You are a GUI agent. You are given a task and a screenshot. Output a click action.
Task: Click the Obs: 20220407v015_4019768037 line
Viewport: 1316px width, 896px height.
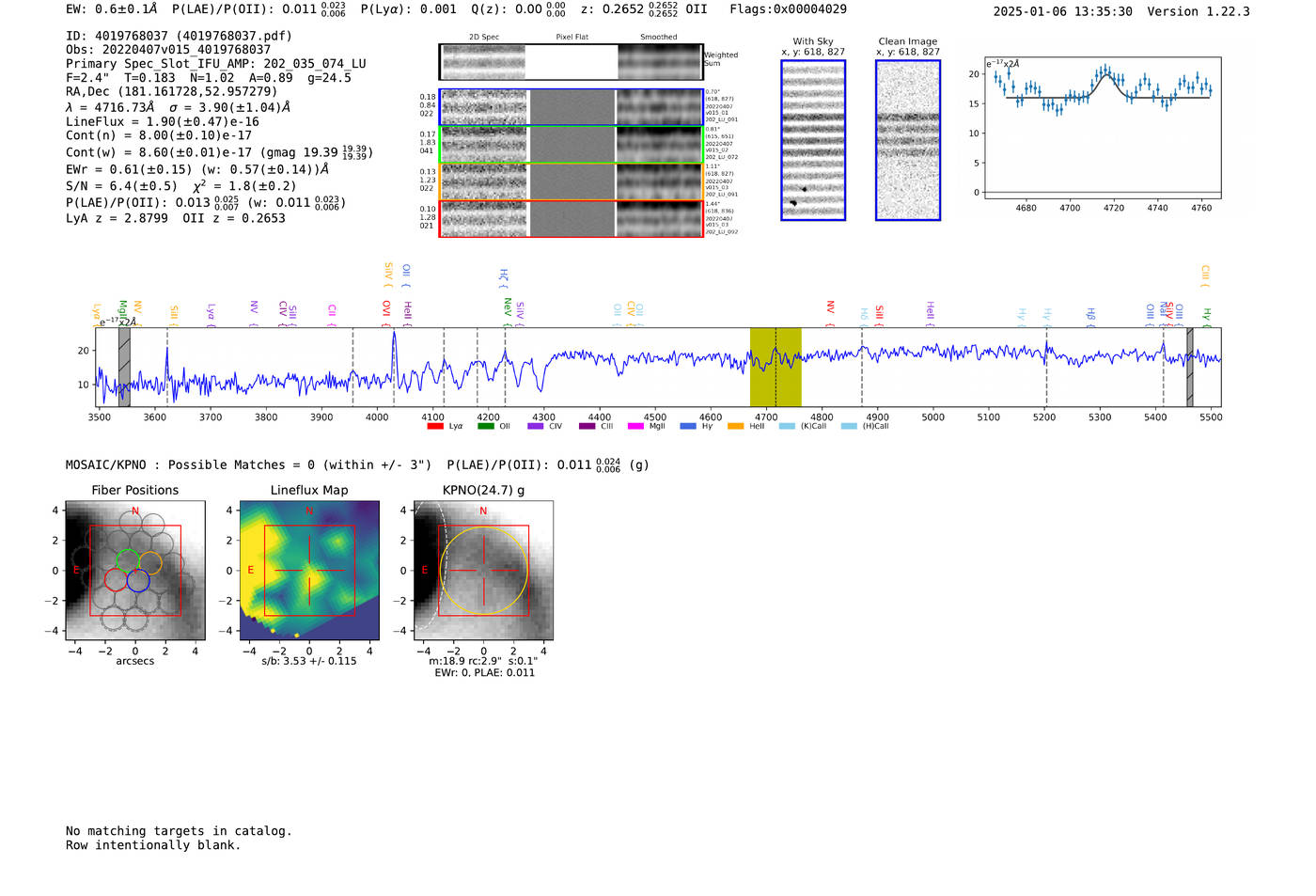(x=168, y=50)
